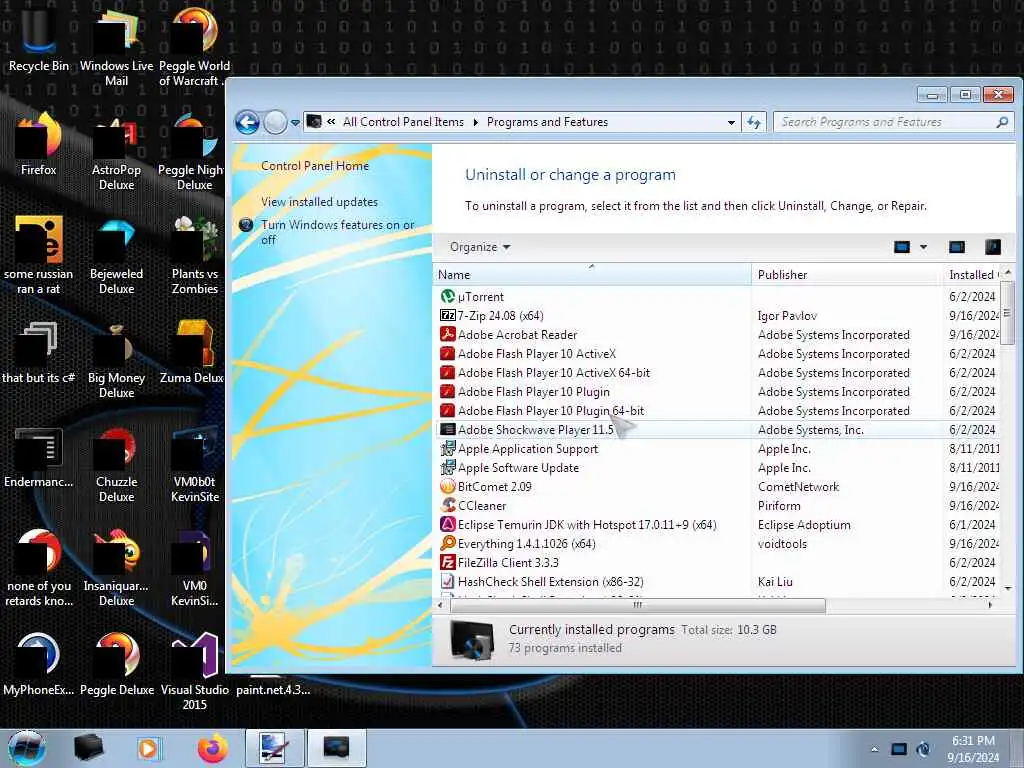
Task: Click the change view icon in toolbar
Action: click(x=902, y=247)
